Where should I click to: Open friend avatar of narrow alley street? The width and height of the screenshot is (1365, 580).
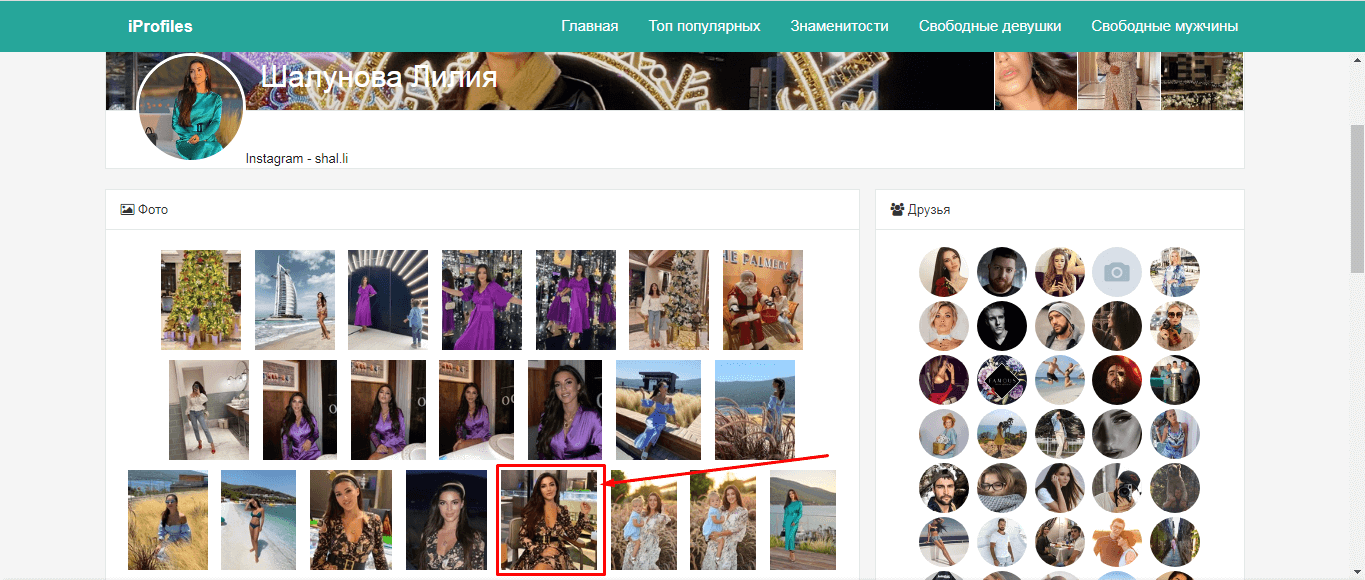pyautogui.click(x=1175, y=542)
